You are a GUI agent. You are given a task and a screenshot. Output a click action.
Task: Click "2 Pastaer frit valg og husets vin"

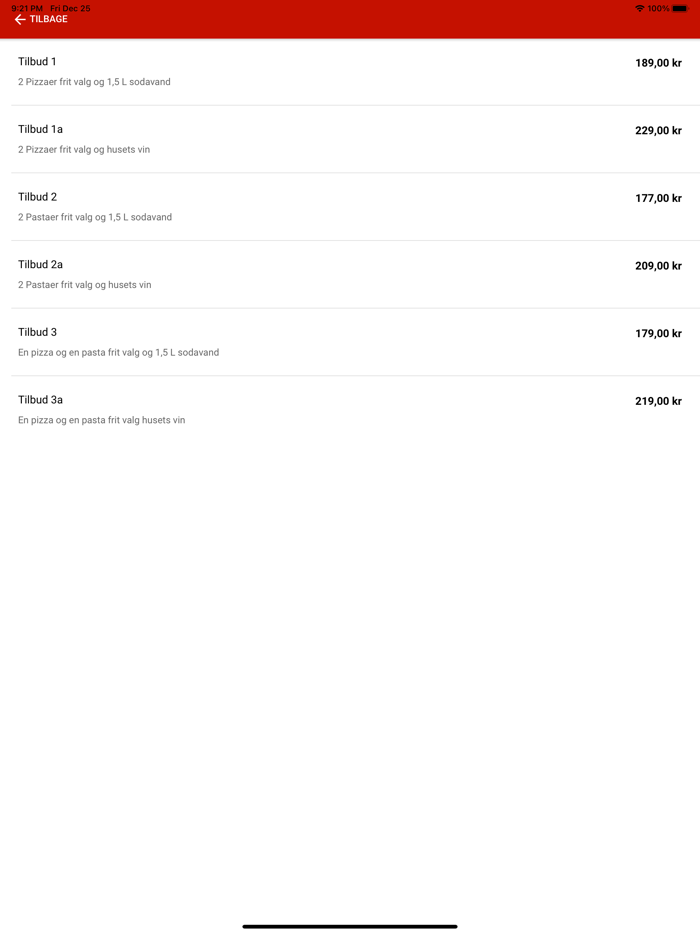coord(85,285)
